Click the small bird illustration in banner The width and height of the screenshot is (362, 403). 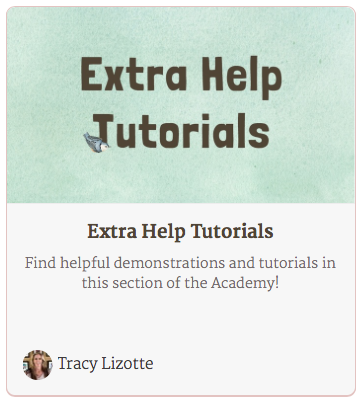click(96, 142)
